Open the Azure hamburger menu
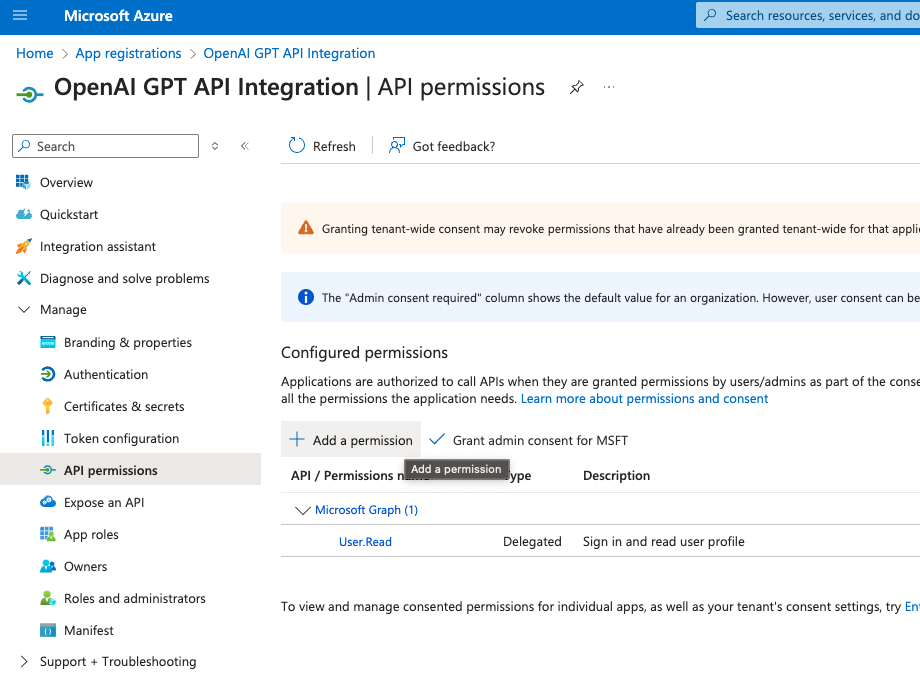920x698 pixels. pos(21,15)
